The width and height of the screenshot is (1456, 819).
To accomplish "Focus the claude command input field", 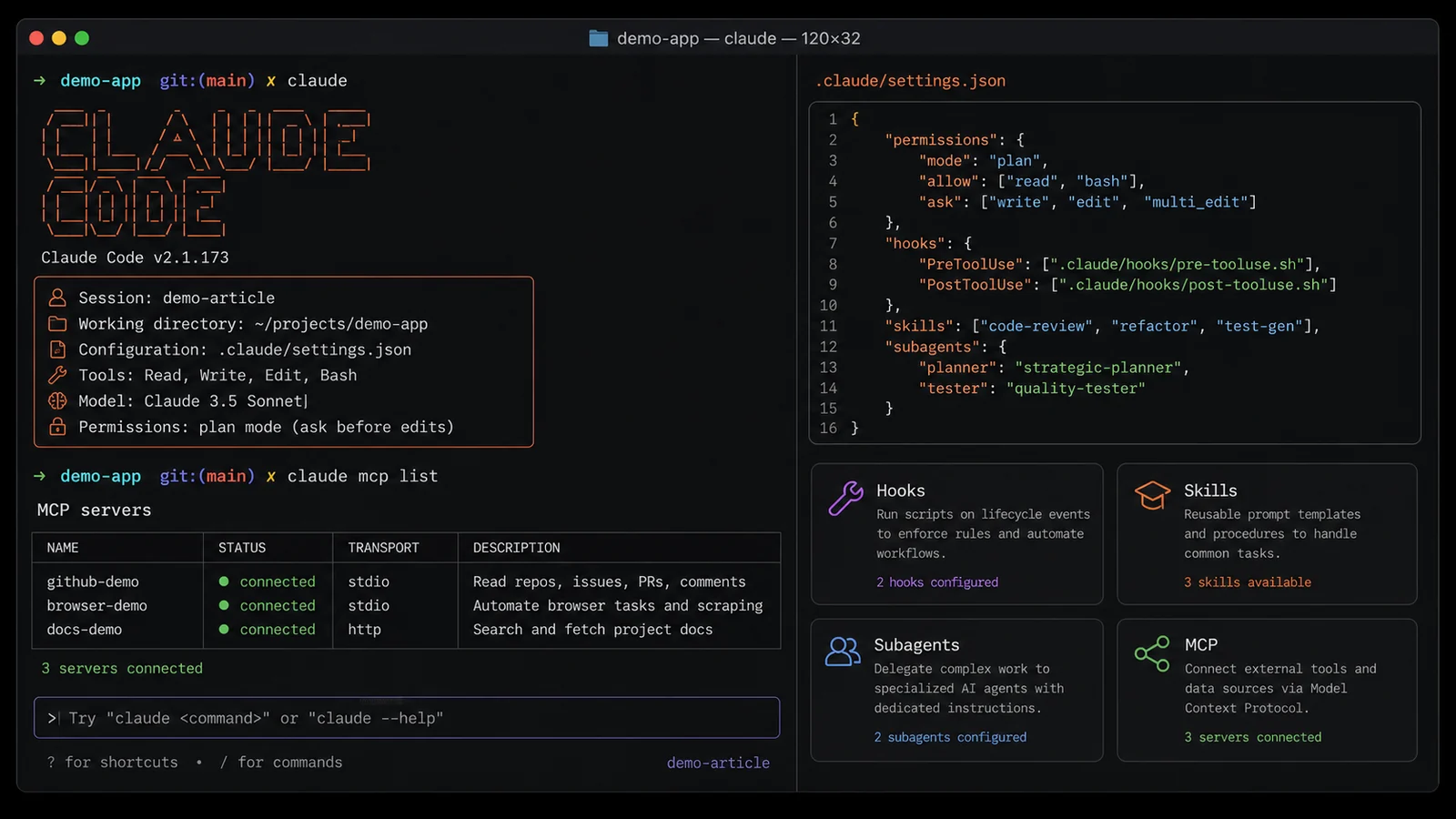I will tap(407, 717).
